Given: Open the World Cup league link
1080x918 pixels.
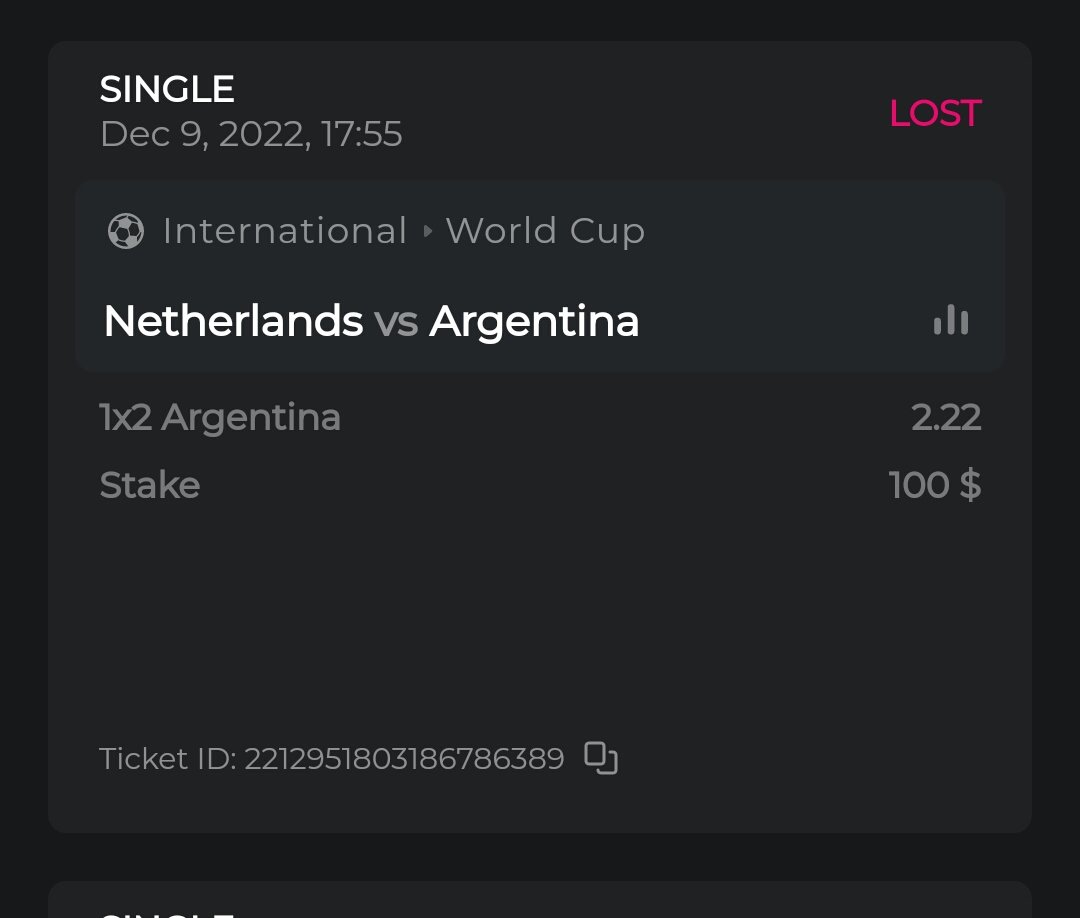Looking at the screenshot, I should 545,231.
